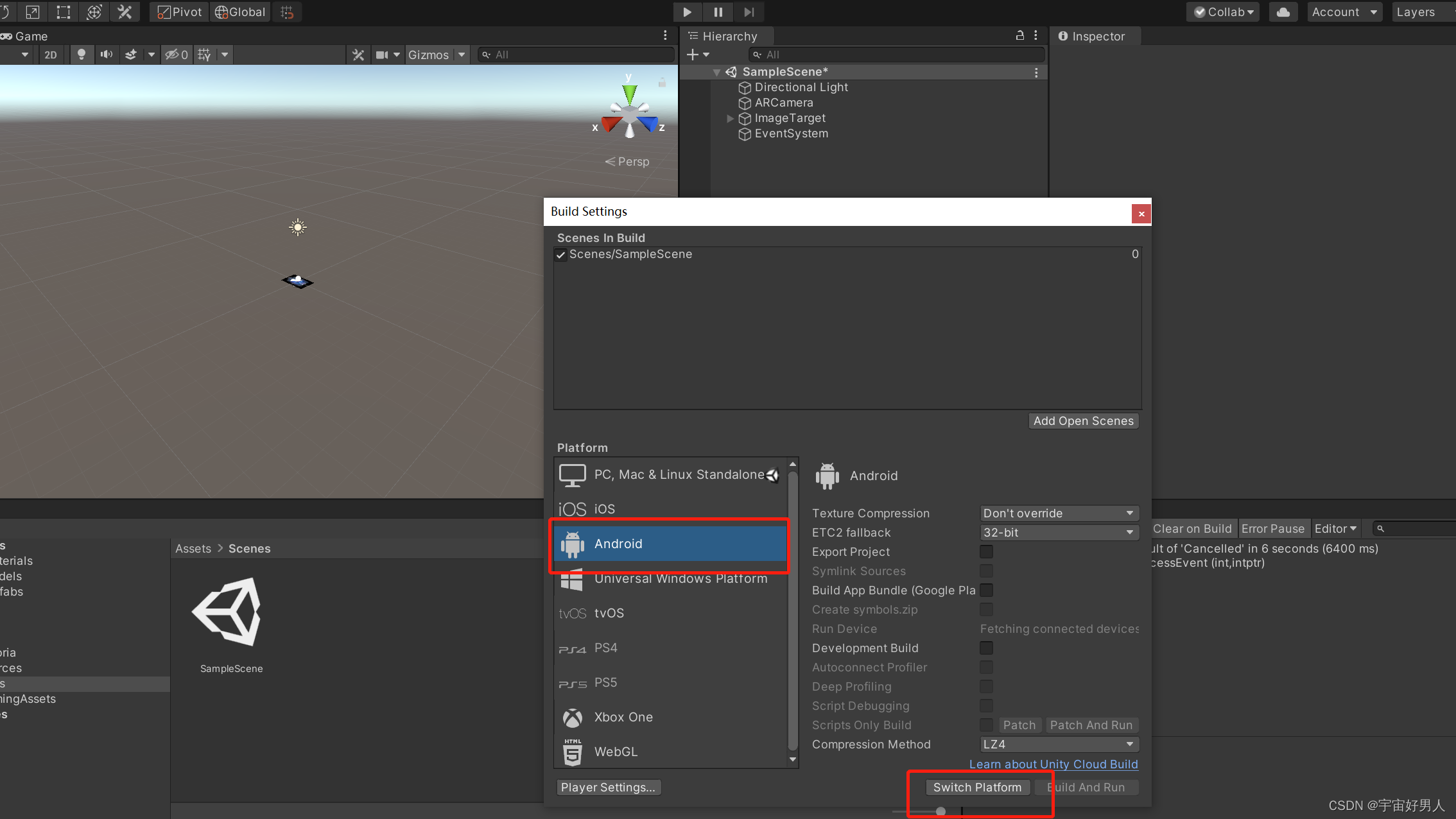Viewport: 1456px width, 819px height.
Task: Click Add Open Scenes button
Action: (1083, 421)
